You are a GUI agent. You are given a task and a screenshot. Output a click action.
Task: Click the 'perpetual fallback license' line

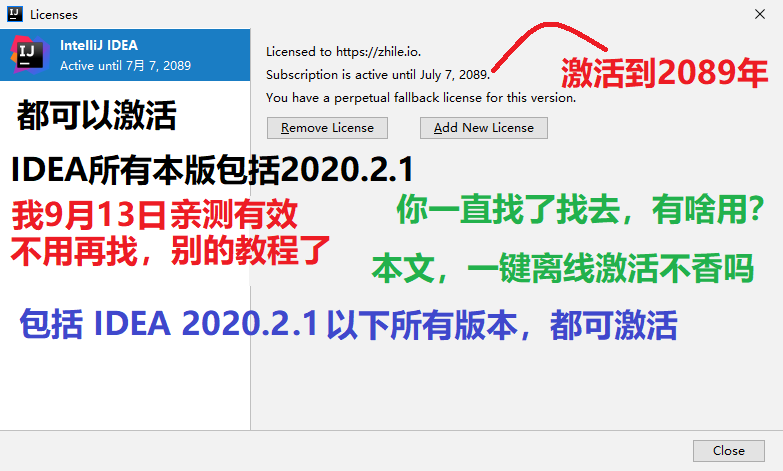(421, 97)
